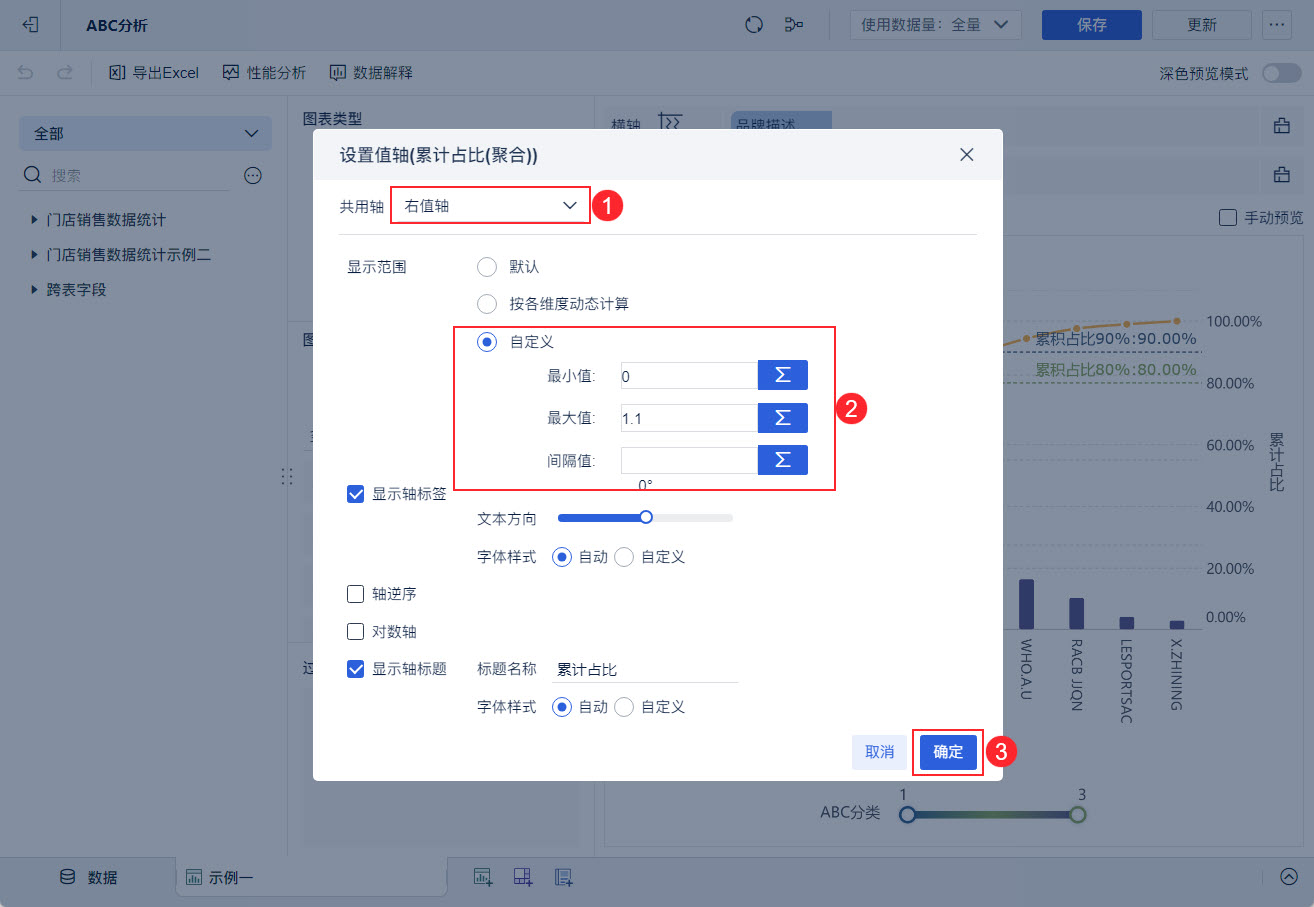This screenshot has height=907, width=1314.
Task: Click the 最小值 input field
Action: (x=689, y=375)
